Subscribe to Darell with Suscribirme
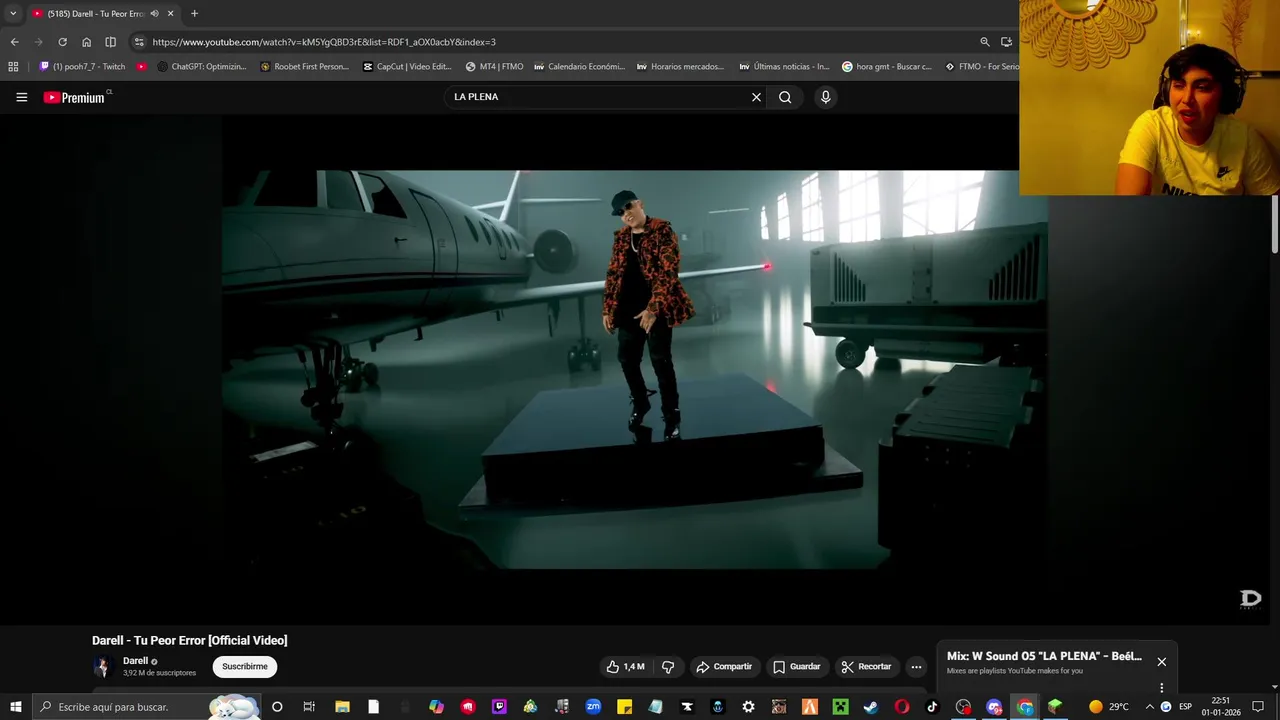The width and height of the screenshot is (1280, 720). pyautogui.click(x=245, y=667)
